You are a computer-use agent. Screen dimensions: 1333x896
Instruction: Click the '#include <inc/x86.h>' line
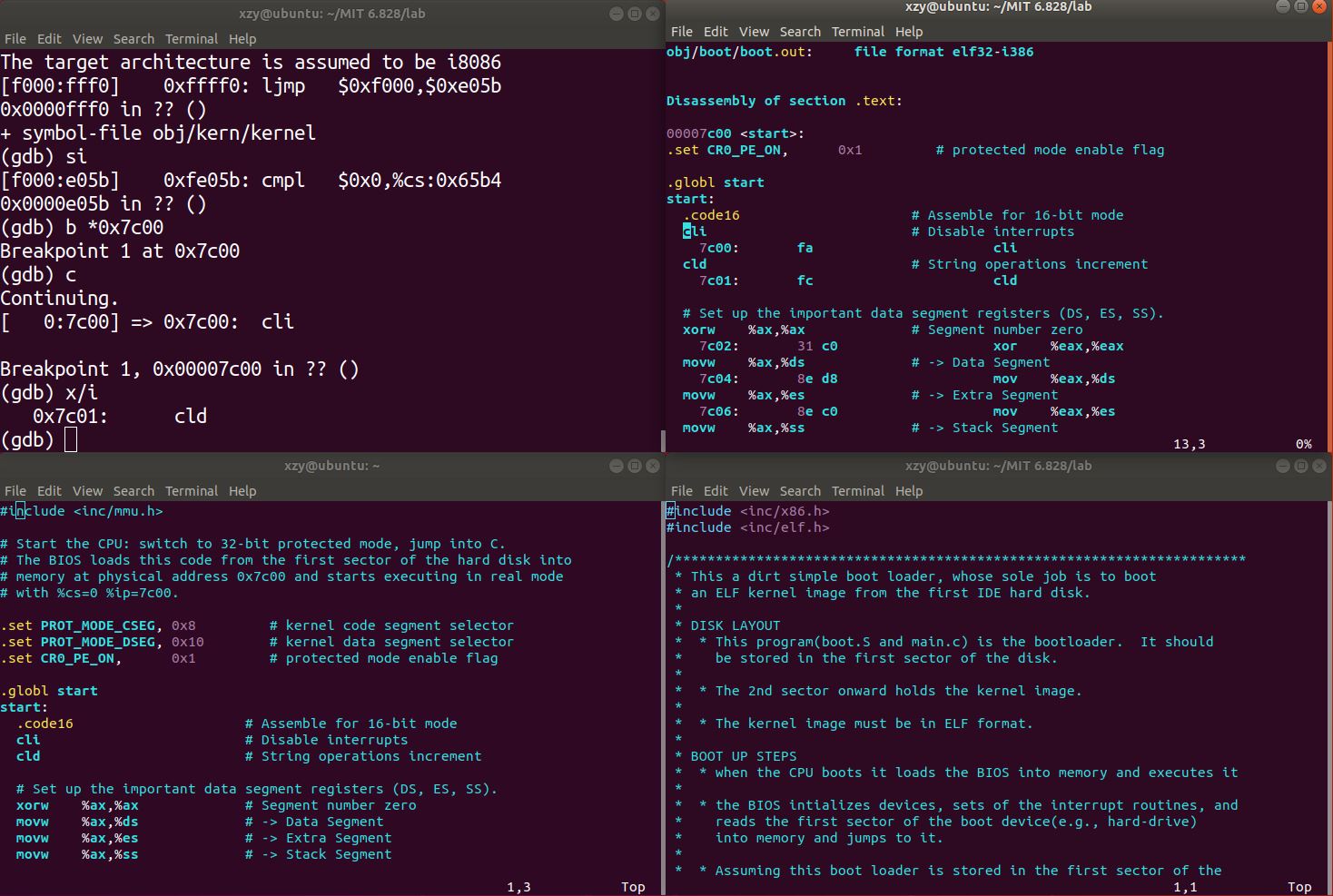coord(748,511)
